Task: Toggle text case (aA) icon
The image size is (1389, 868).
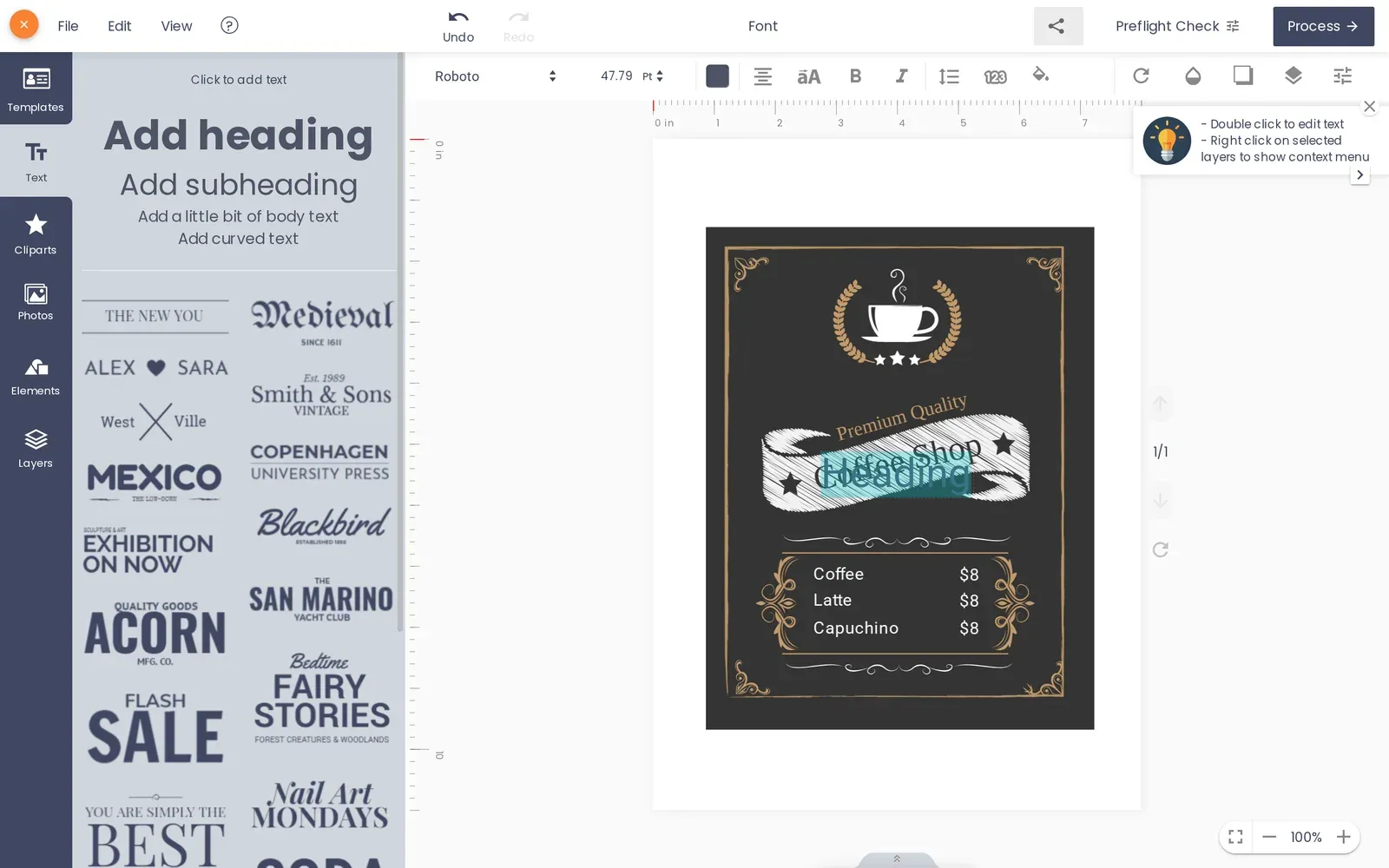Action: (x=808, y=76)
